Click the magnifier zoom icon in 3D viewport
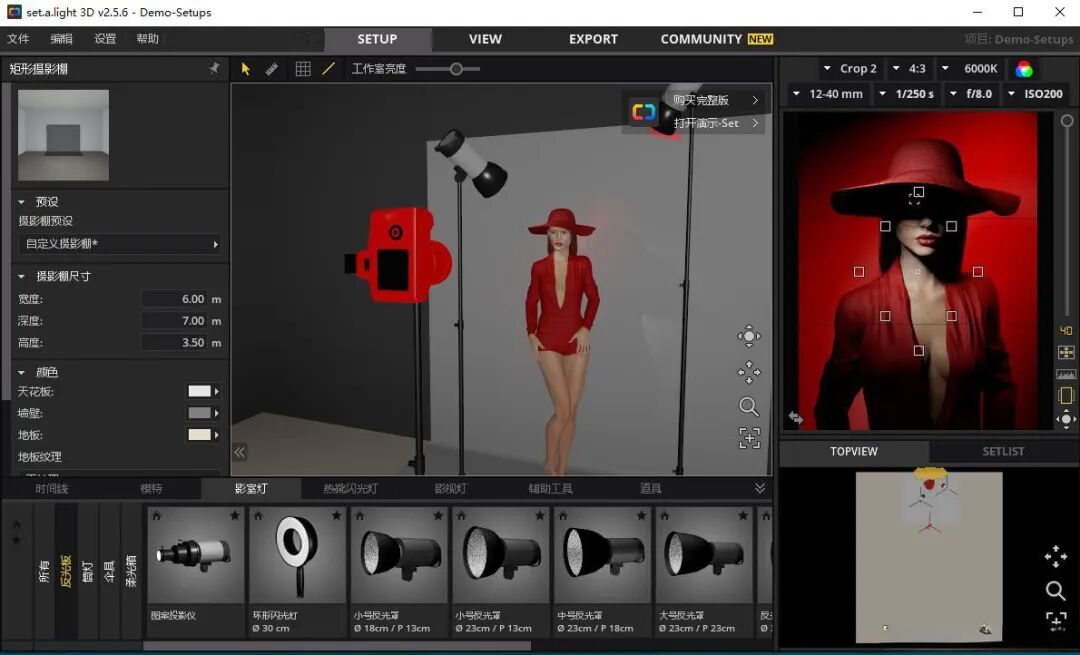The width and height of the screenshot is (1080, 655). tap(748, 407)
